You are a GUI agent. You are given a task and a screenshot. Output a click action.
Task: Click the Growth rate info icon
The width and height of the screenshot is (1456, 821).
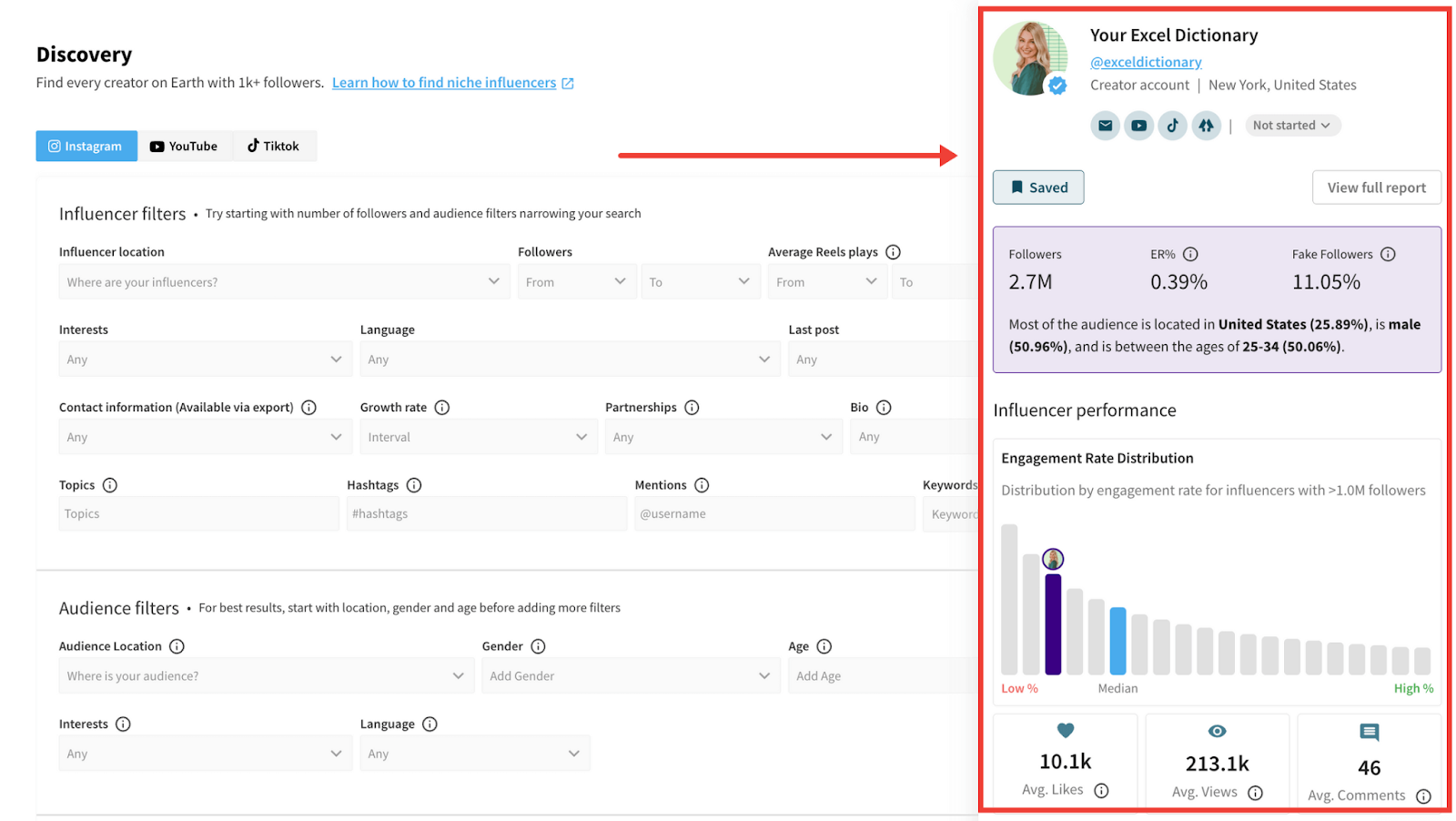443,407
